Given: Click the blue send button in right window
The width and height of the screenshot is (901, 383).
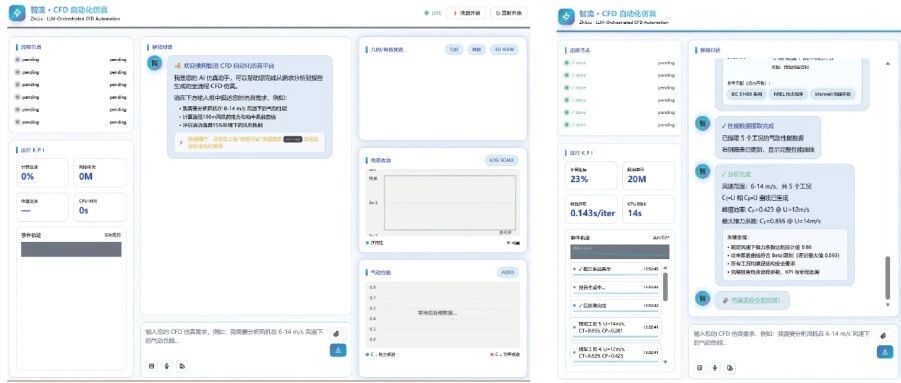Looking at the screenshot, I should (885, 352).
